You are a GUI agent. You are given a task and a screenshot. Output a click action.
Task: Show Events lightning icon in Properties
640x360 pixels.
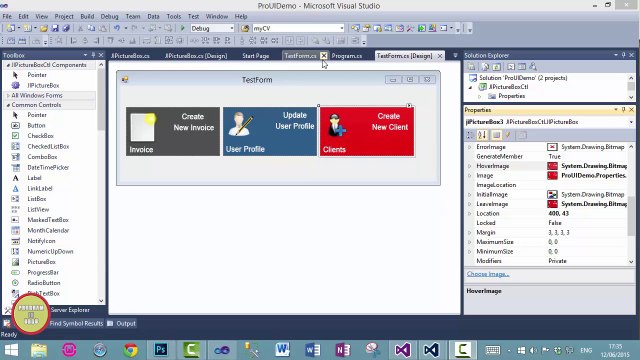508,135
